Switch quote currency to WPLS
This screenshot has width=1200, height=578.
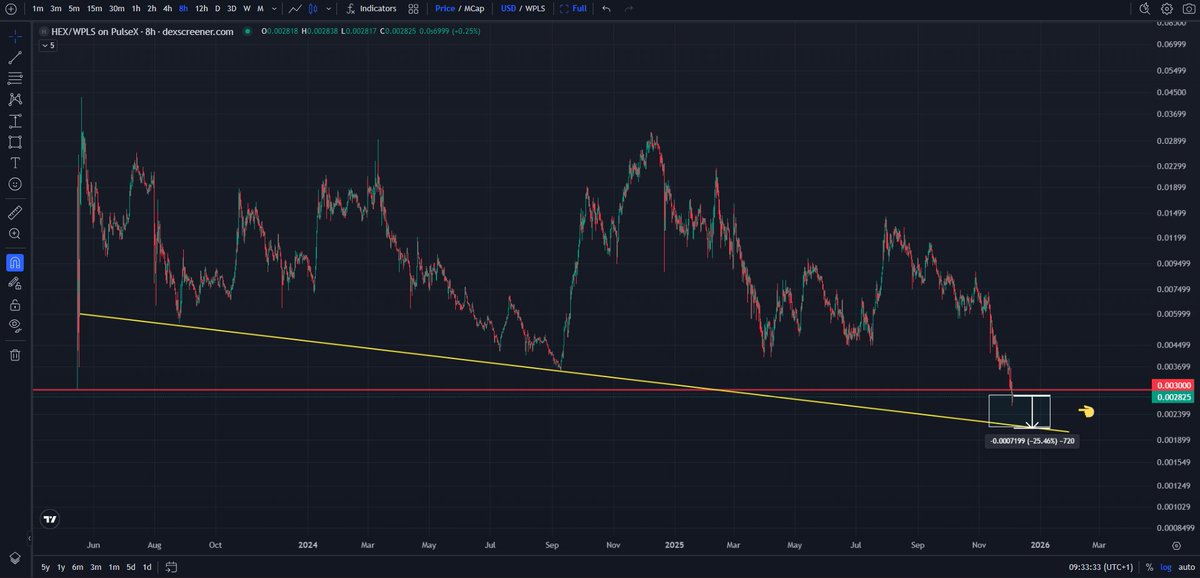pyautogui.click(x=536, y=8)
